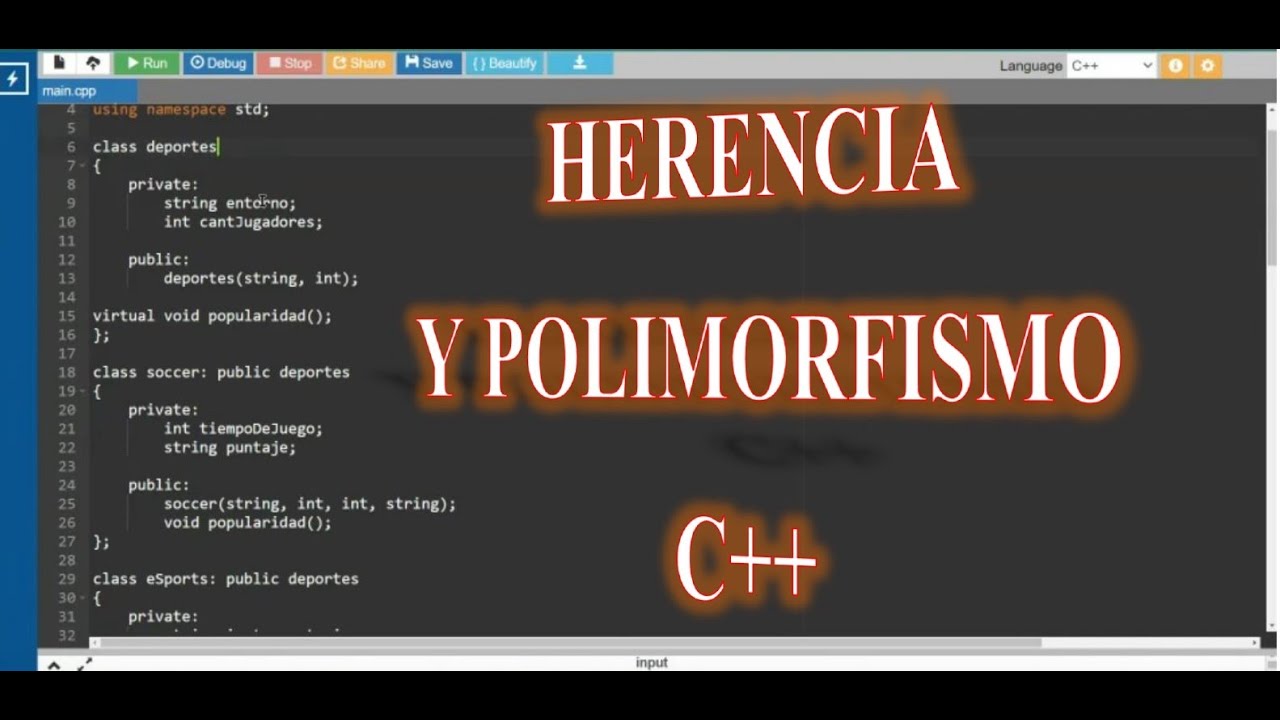Beautify the code formatting
This screenshot has width=1280, height=720.
505,63
